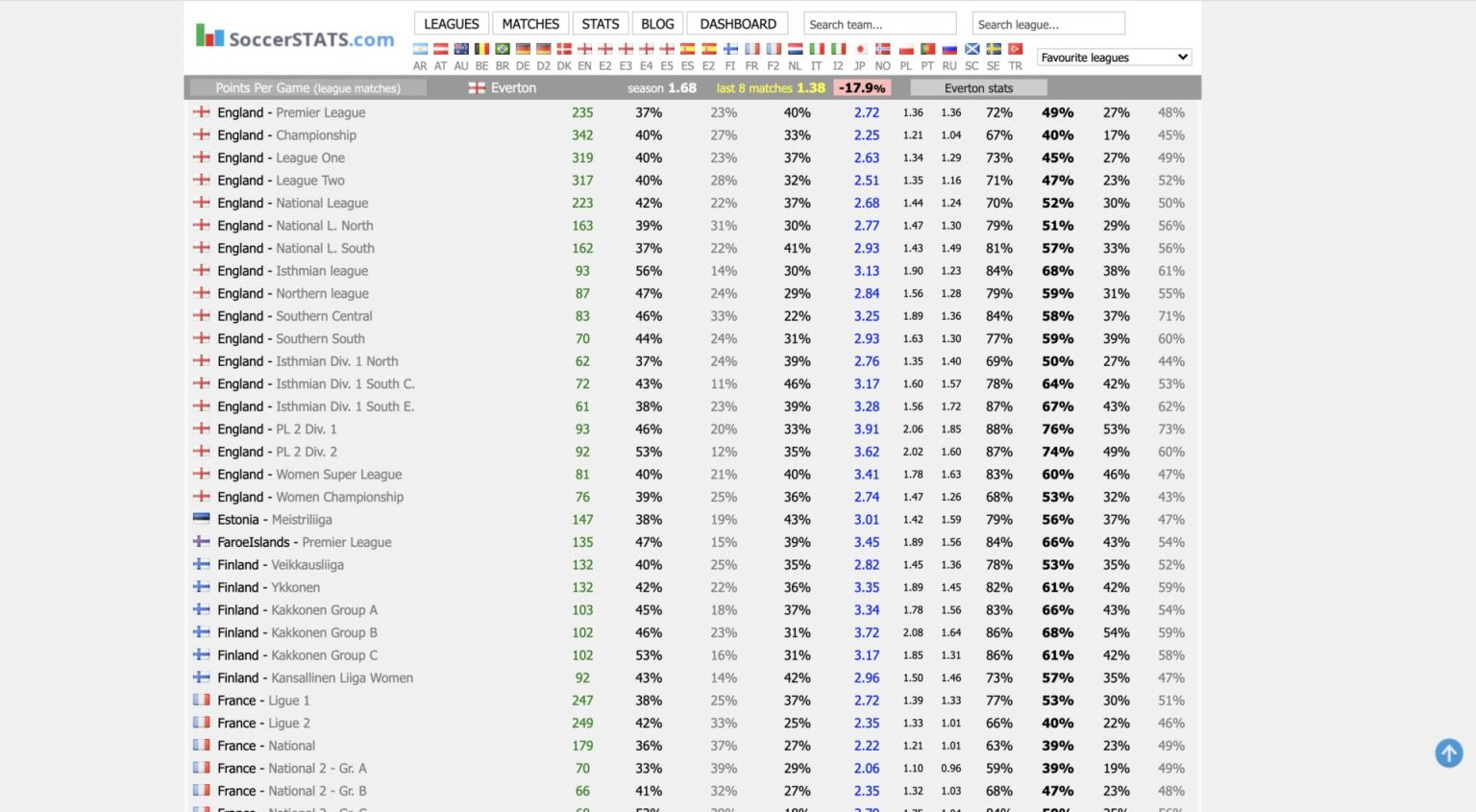
Task: Choose the Turkey flag icon (TR)
Action: [x=1015, y=50]
